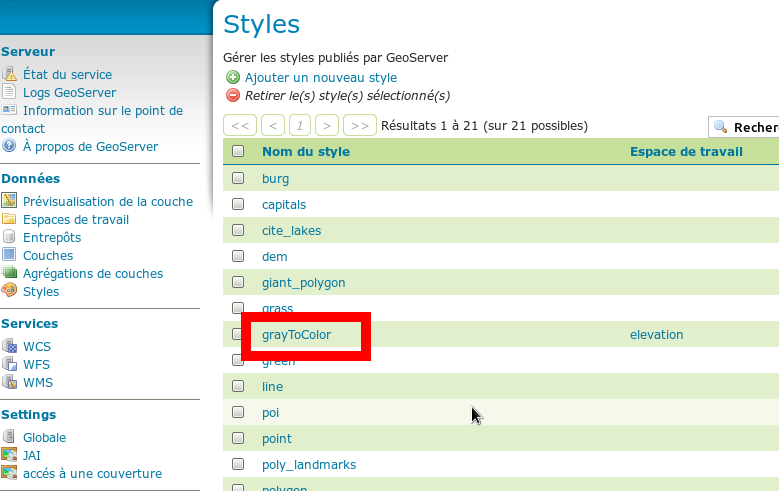Open État du service page

(68, 75)
